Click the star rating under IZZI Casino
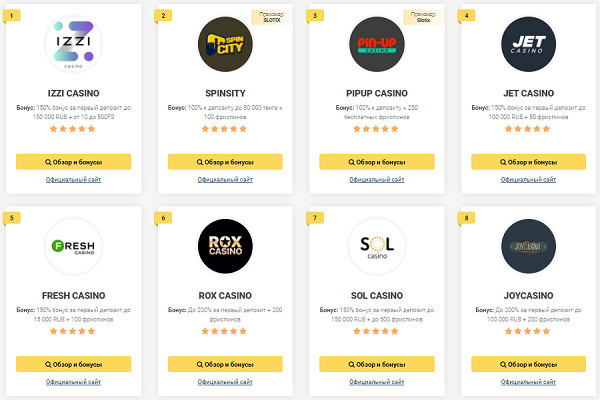 [74, 128]
